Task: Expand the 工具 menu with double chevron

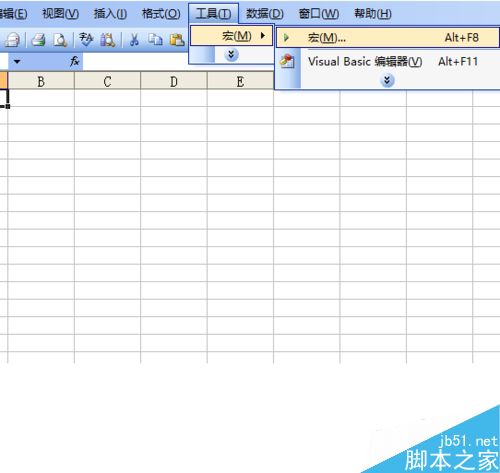Action: [231, 55]
